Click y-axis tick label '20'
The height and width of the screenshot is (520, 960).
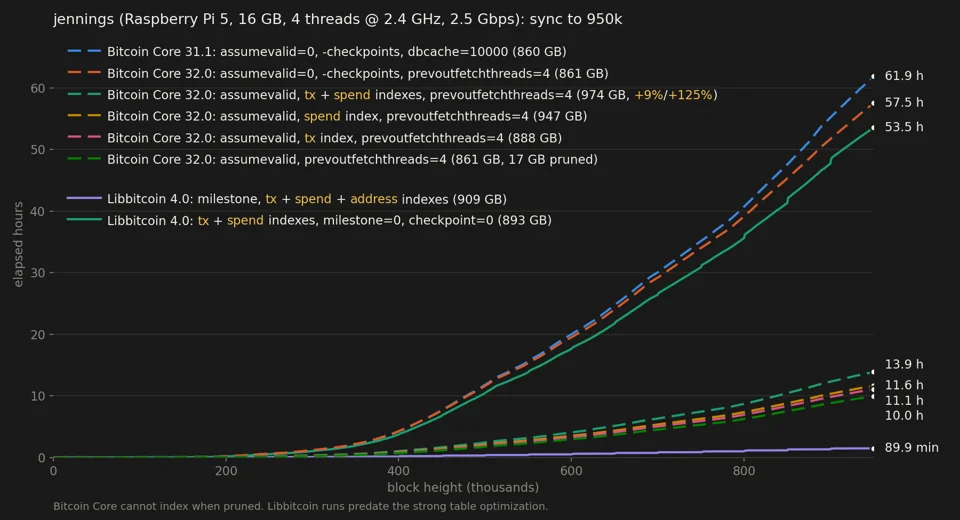click(x=38, y=335)
